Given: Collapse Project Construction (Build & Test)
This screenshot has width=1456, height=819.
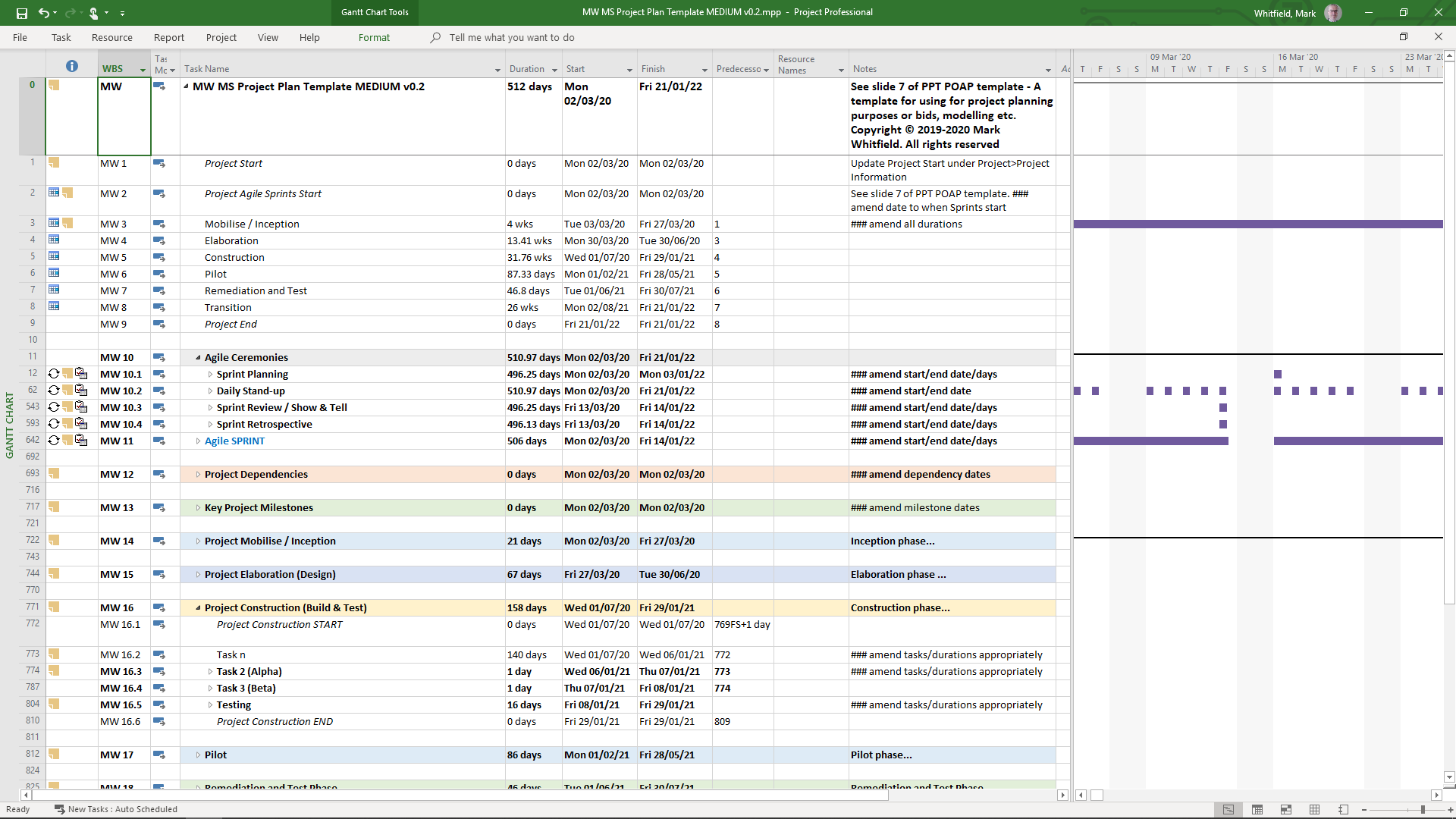Looking at the screenshot, I should [x=198, y=608].
